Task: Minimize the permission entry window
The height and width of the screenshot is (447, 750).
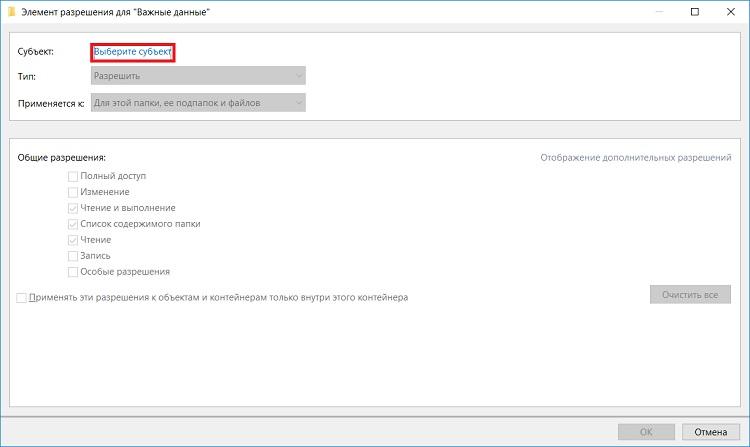Action: click(660, 12)
